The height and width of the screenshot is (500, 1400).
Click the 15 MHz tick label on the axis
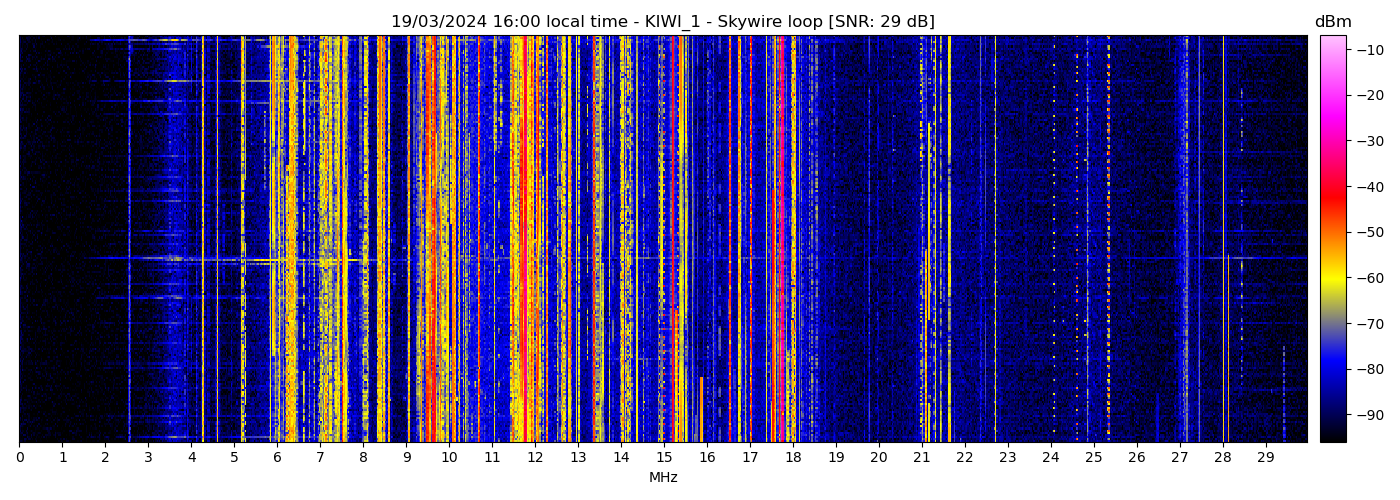pyautogui.click(x=664, y=458)
